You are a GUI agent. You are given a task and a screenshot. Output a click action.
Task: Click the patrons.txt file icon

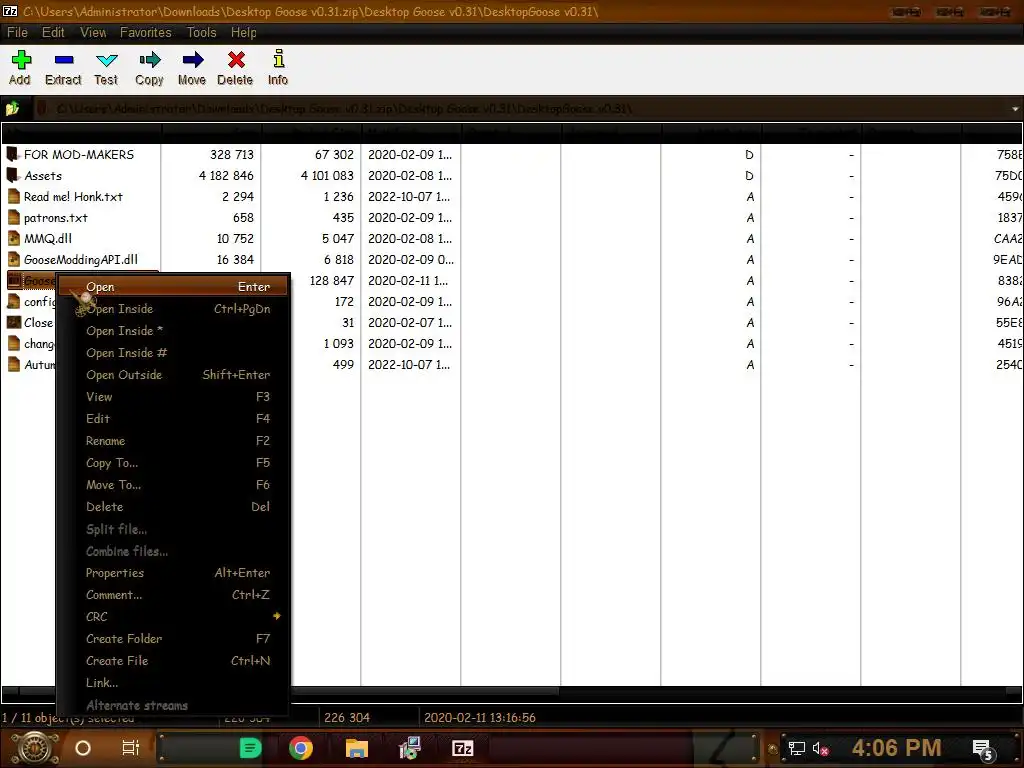pos(13,217)
